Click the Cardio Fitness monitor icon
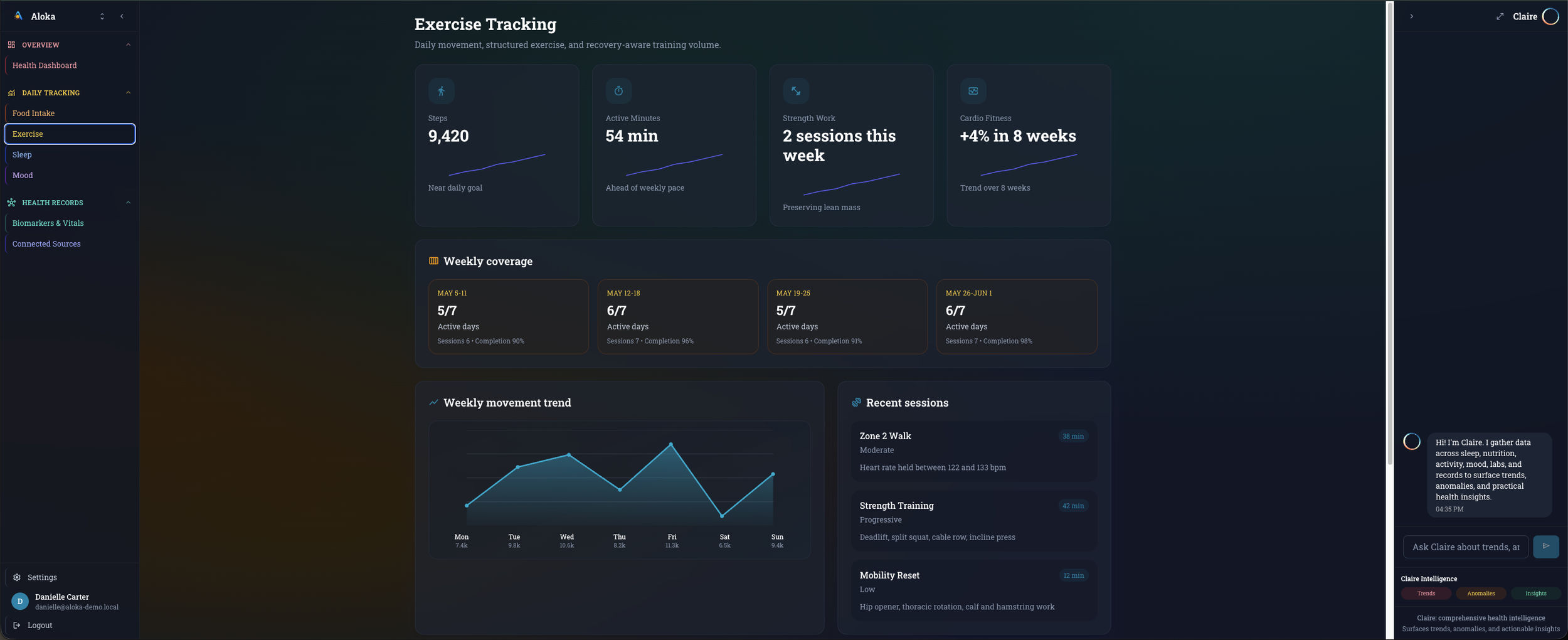Image resolution: width=1568 pixels, height=640 pixels. tap(973, 91)
